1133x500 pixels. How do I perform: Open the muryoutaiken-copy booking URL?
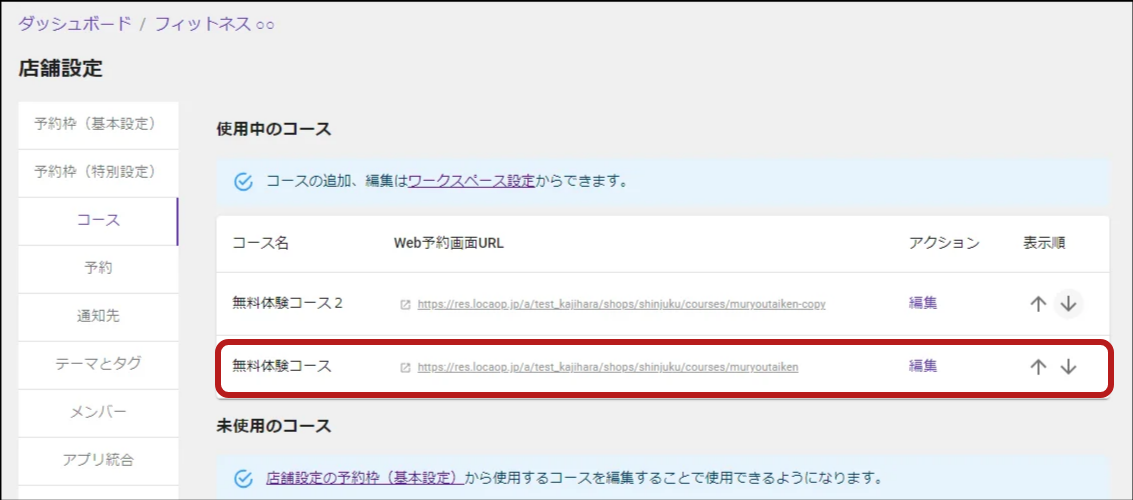tap(621, 305)
